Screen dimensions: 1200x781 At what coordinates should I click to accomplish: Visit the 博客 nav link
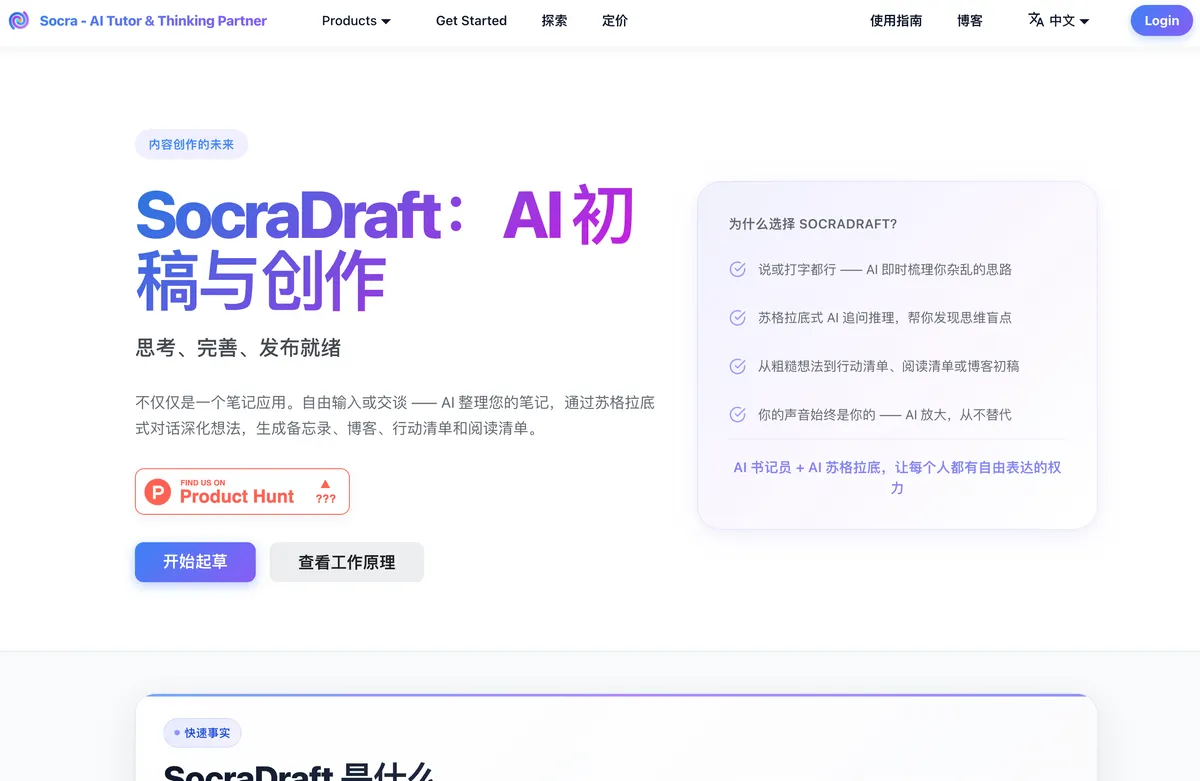(x=970, y=20)
